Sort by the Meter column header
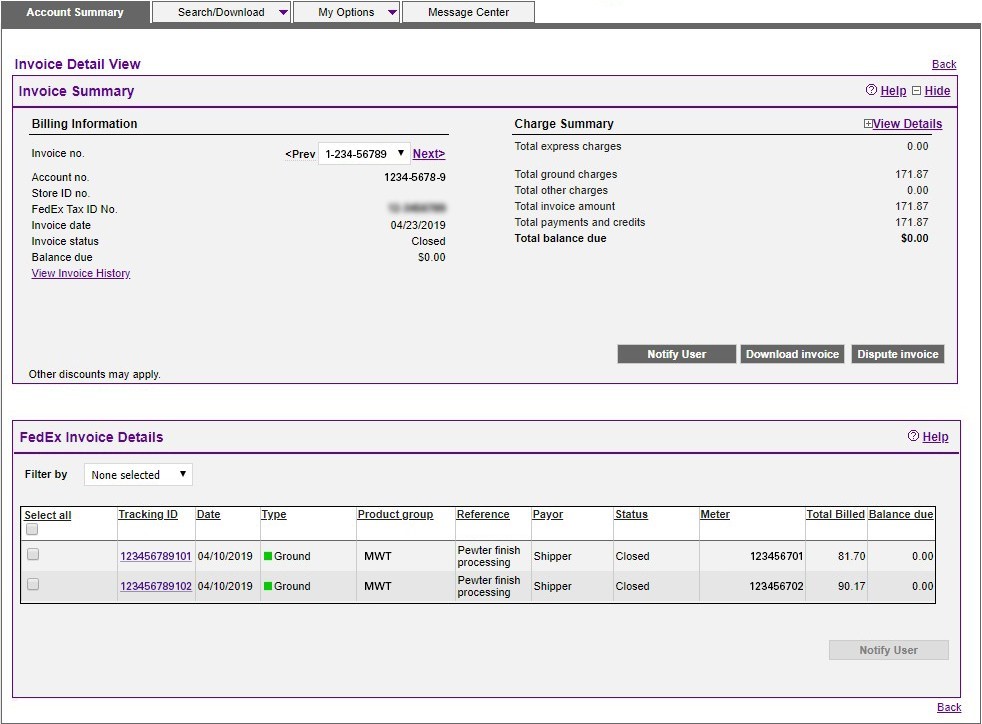Screen dimensions: 982x724 [x=715, y=514]
